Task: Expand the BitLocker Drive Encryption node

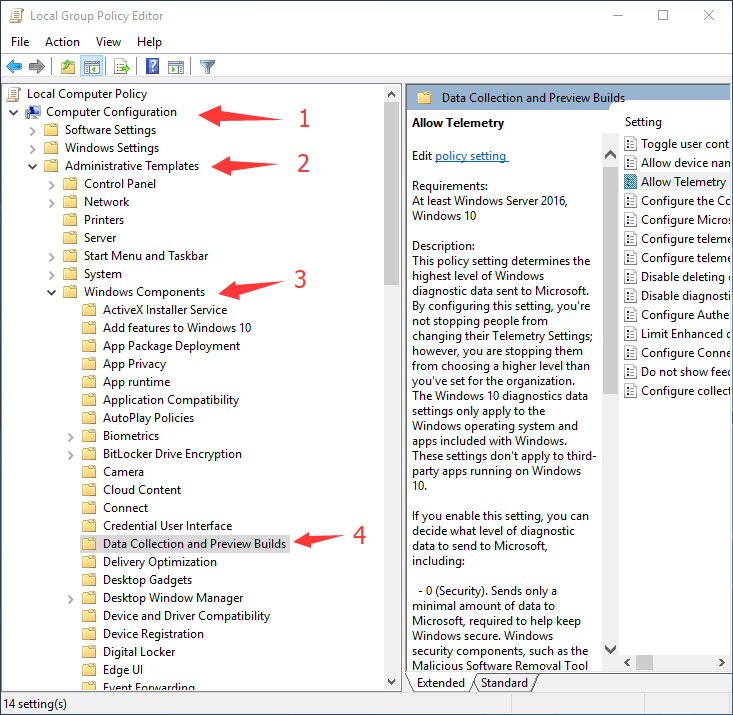Action: point(70,454)
